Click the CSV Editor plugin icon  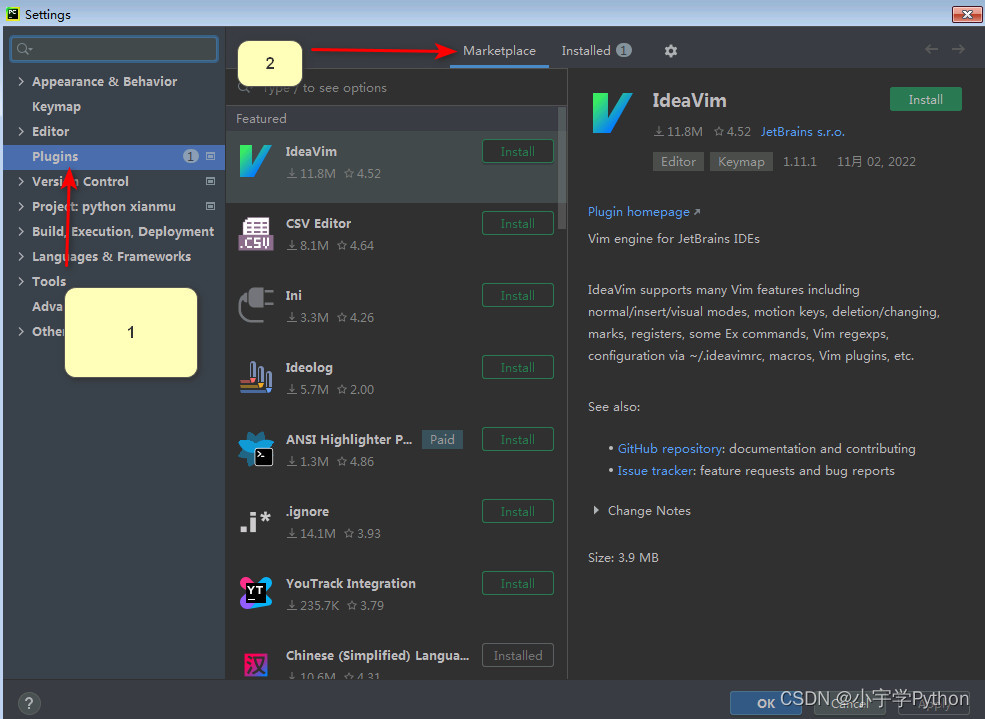point(256,233)
